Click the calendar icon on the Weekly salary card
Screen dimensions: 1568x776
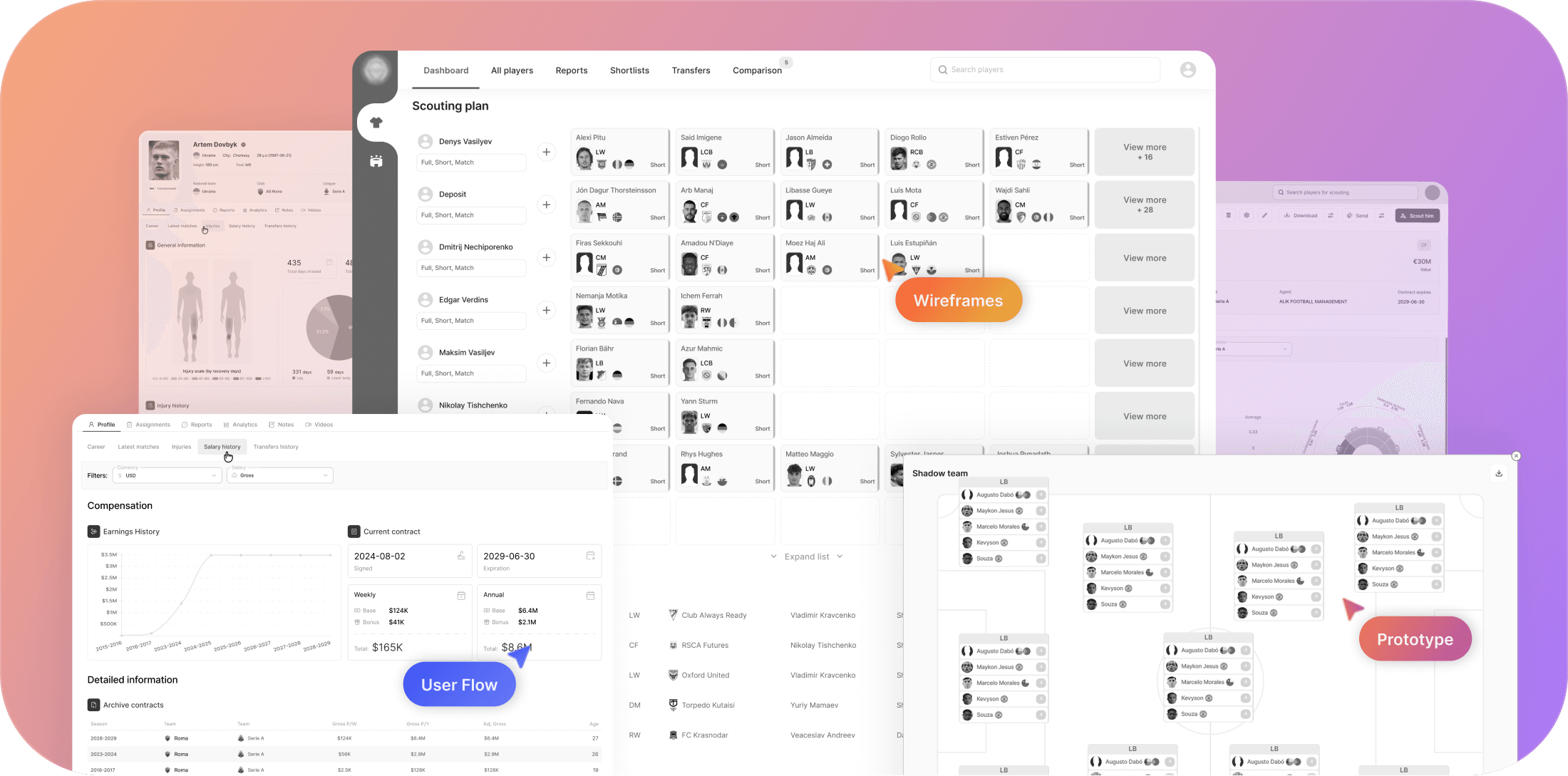point(461,595)
